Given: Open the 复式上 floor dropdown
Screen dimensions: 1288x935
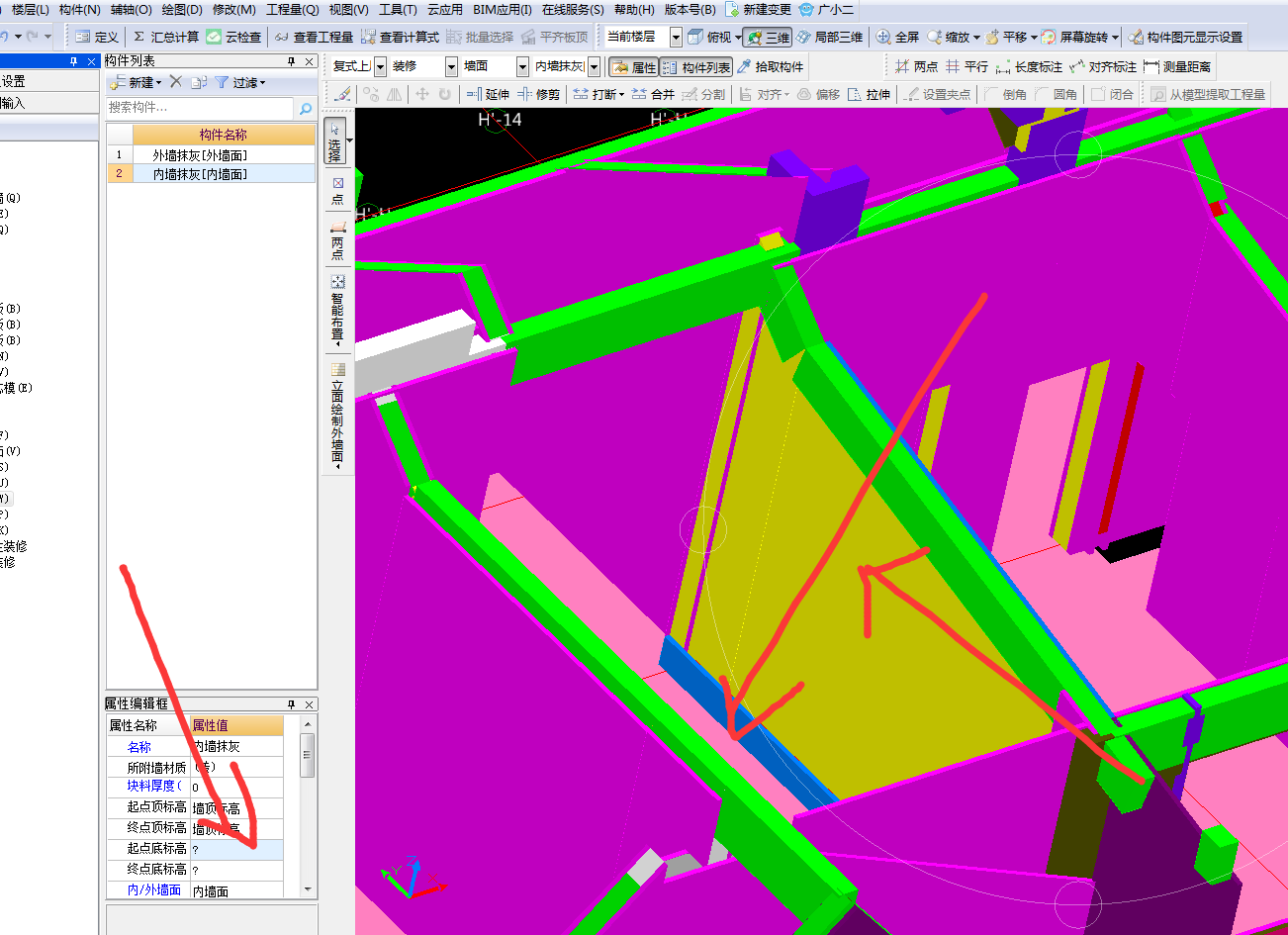Looking at the screenshot, I should (x=380, y=66).
